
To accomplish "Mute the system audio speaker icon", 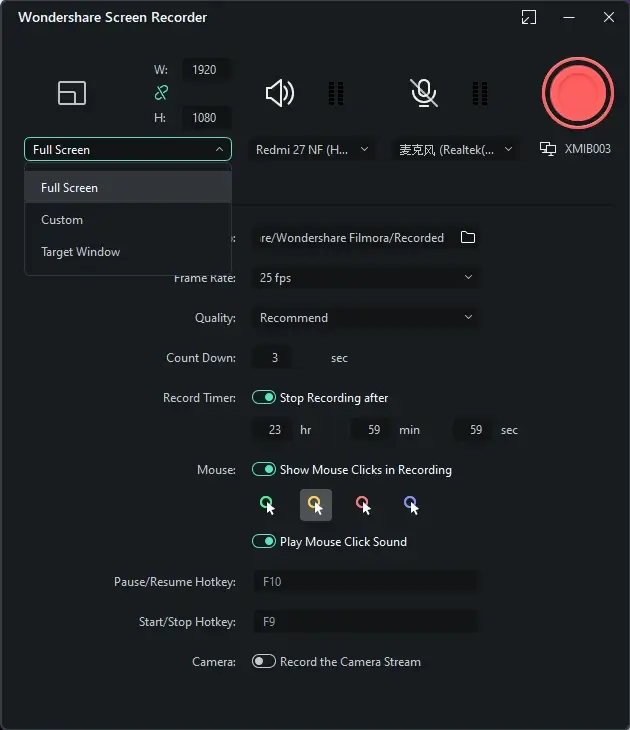I will click(x=279, y=93).
